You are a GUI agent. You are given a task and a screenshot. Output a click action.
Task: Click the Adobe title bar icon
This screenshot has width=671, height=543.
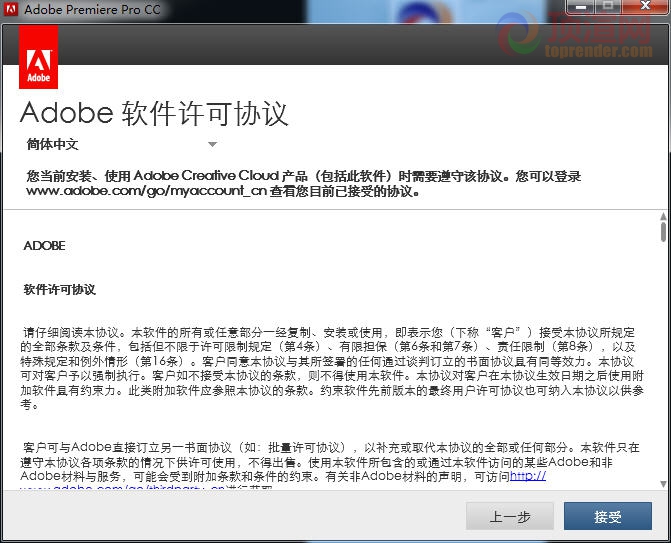(x=11, y=9)
